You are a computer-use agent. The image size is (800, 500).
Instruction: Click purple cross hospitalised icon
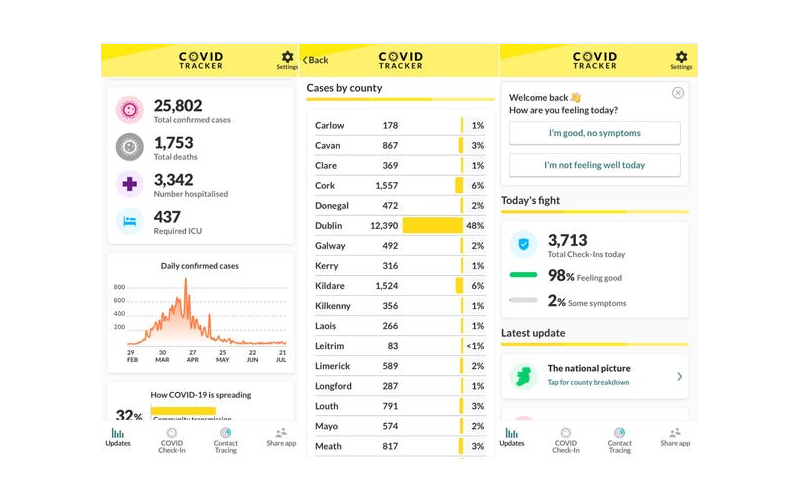pos(130,184)
